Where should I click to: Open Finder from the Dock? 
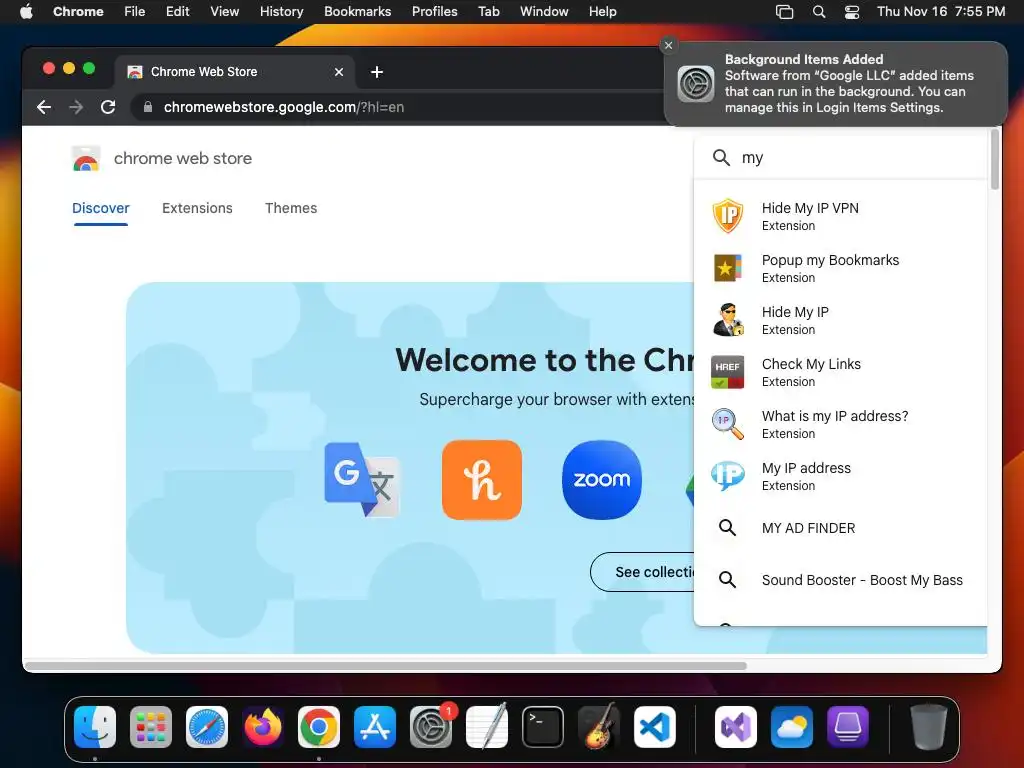(x=95, y=727)
